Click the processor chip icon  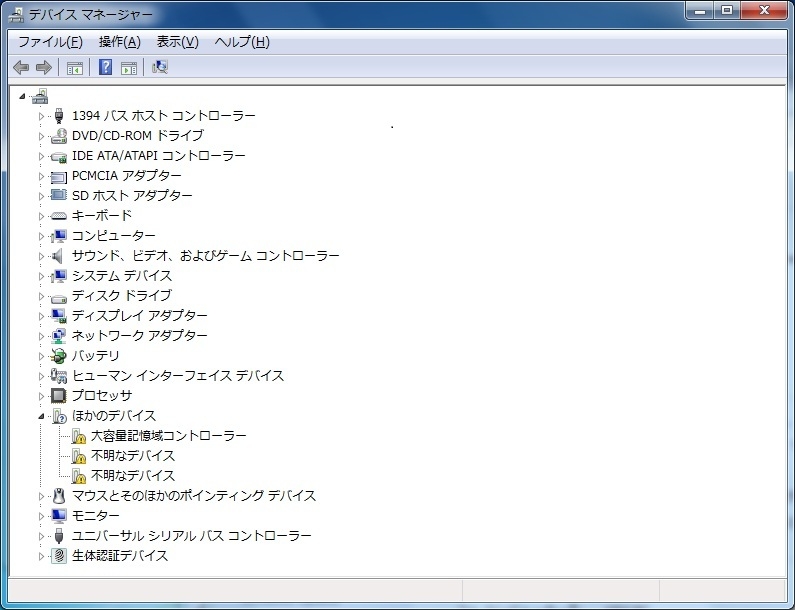pos(59,396)
